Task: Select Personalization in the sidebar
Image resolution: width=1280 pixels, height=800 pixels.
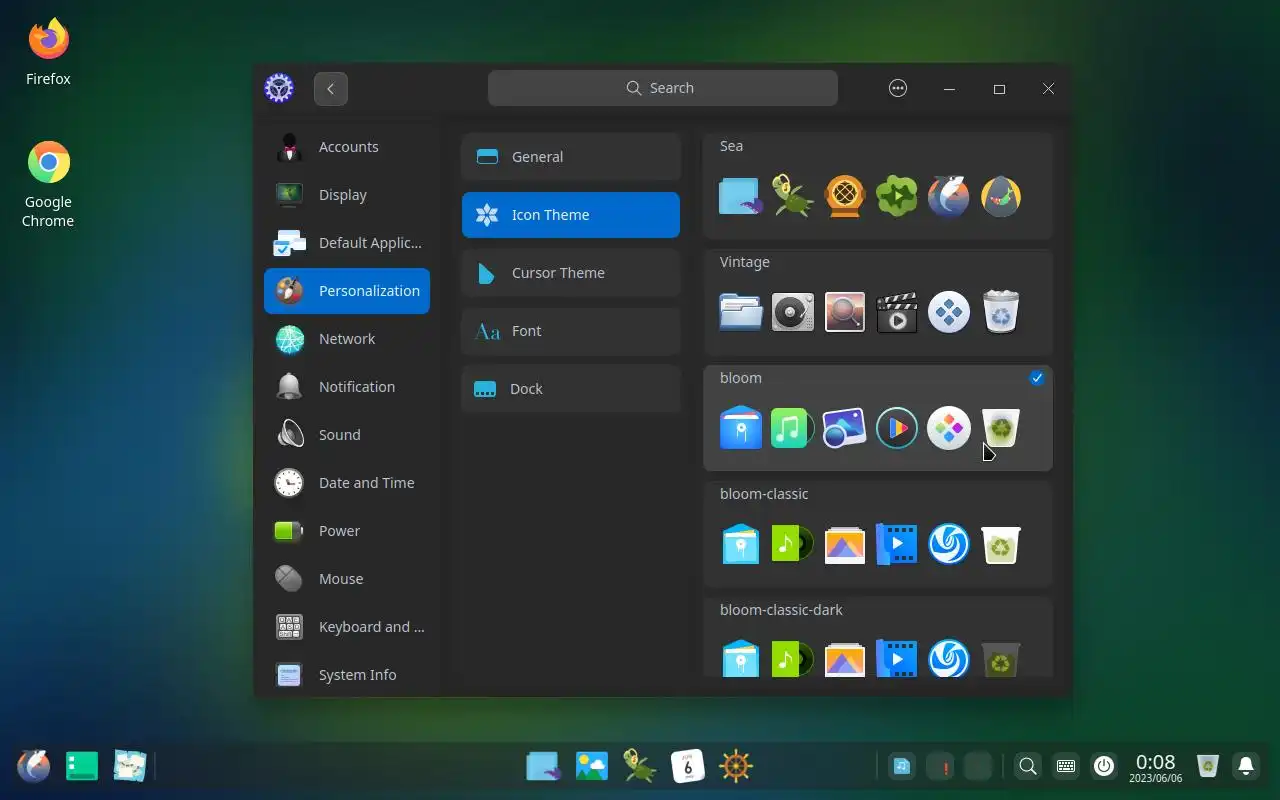Action: coord(347,291)
